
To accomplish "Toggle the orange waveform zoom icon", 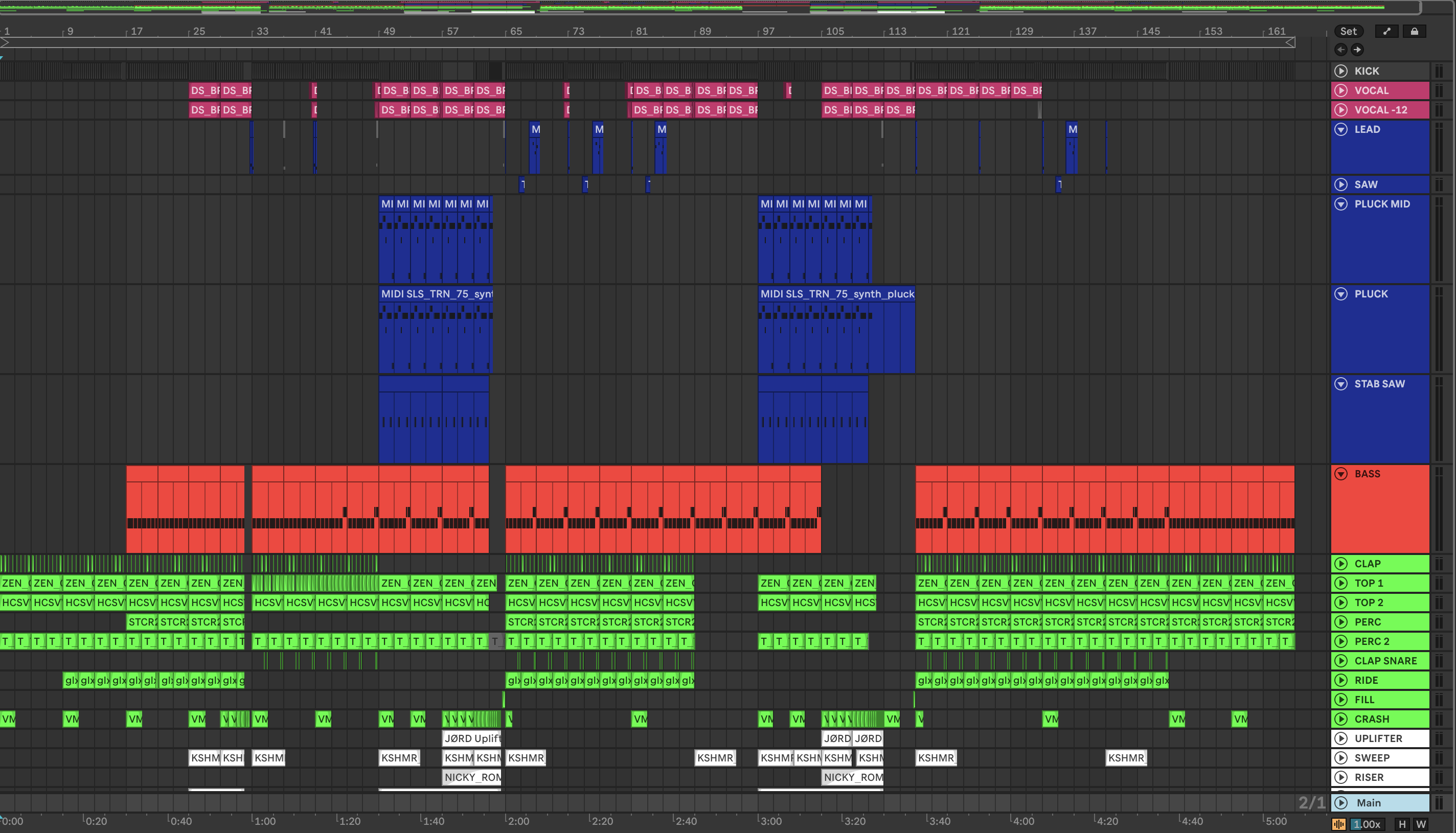I will [1339, 824].
